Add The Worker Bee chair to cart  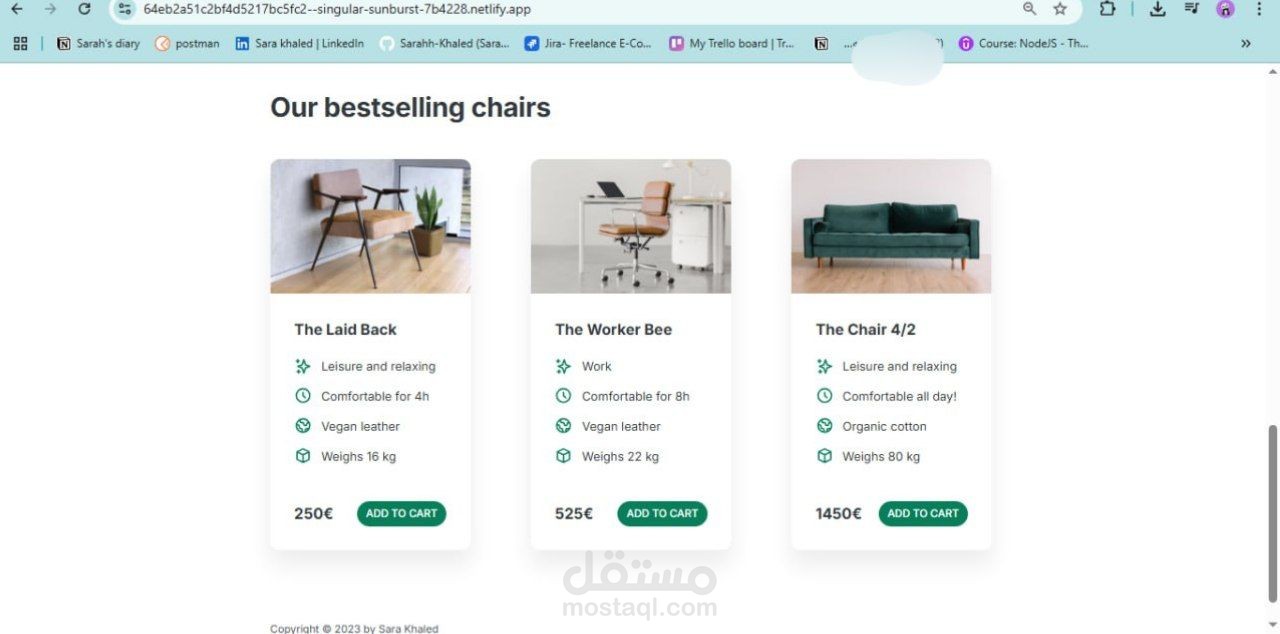[x=662, y=513]
